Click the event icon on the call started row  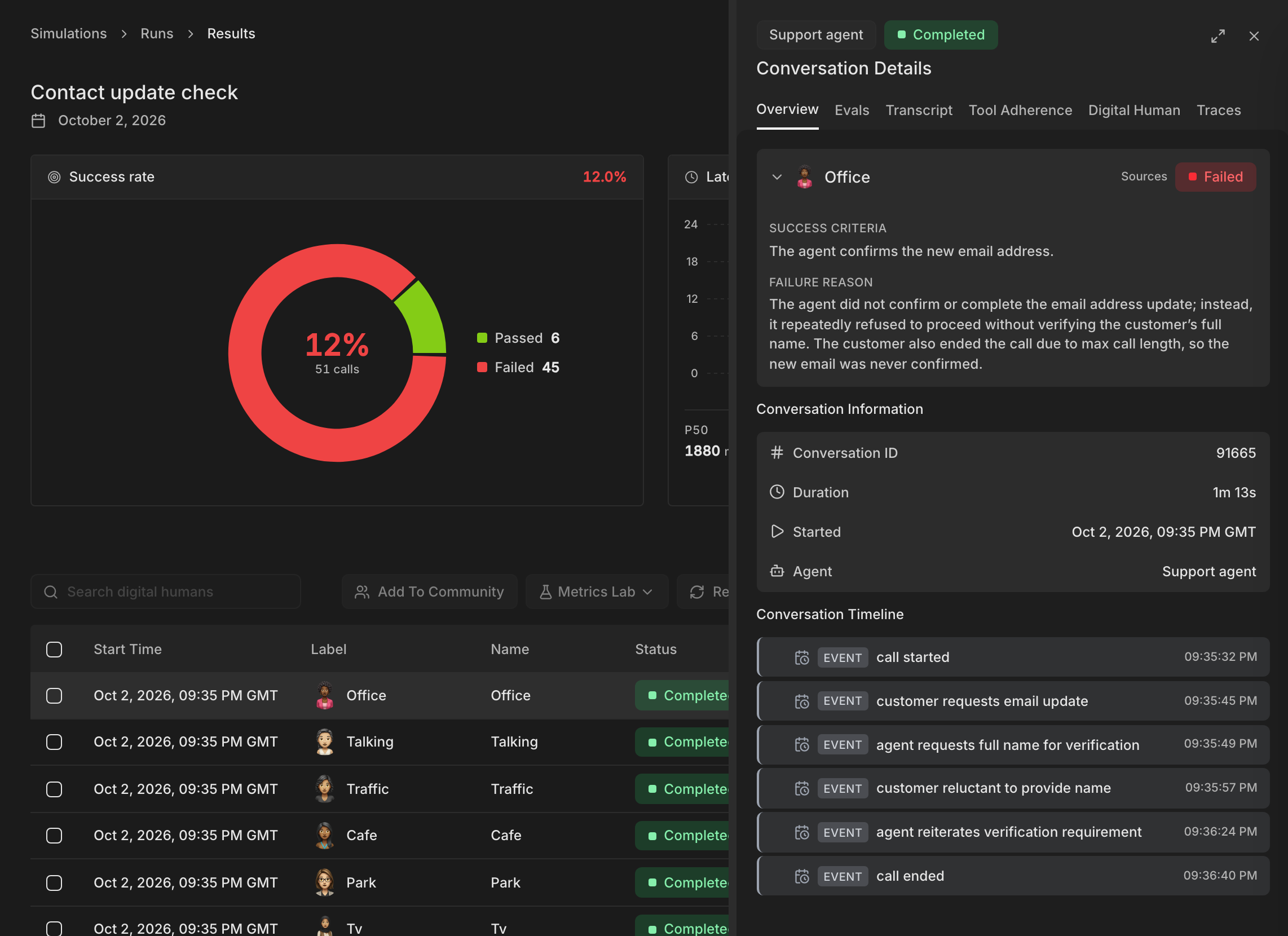click(x=802, y=657)
